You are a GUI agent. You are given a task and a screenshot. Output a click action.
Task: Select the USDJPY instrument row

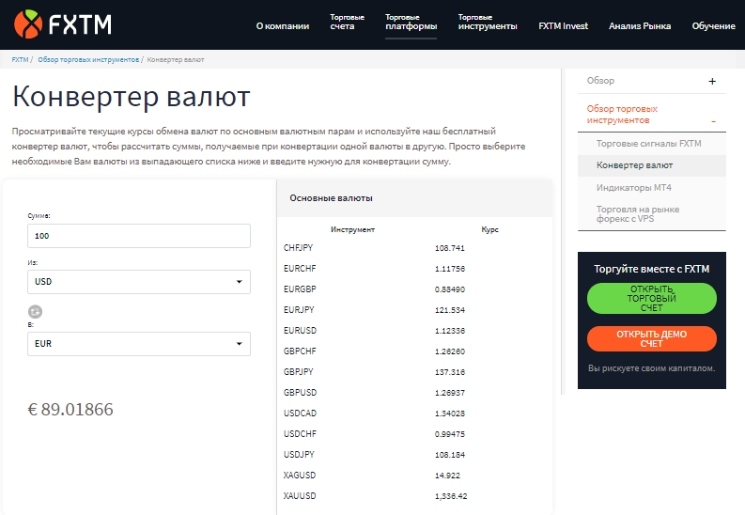click(414, 455)
